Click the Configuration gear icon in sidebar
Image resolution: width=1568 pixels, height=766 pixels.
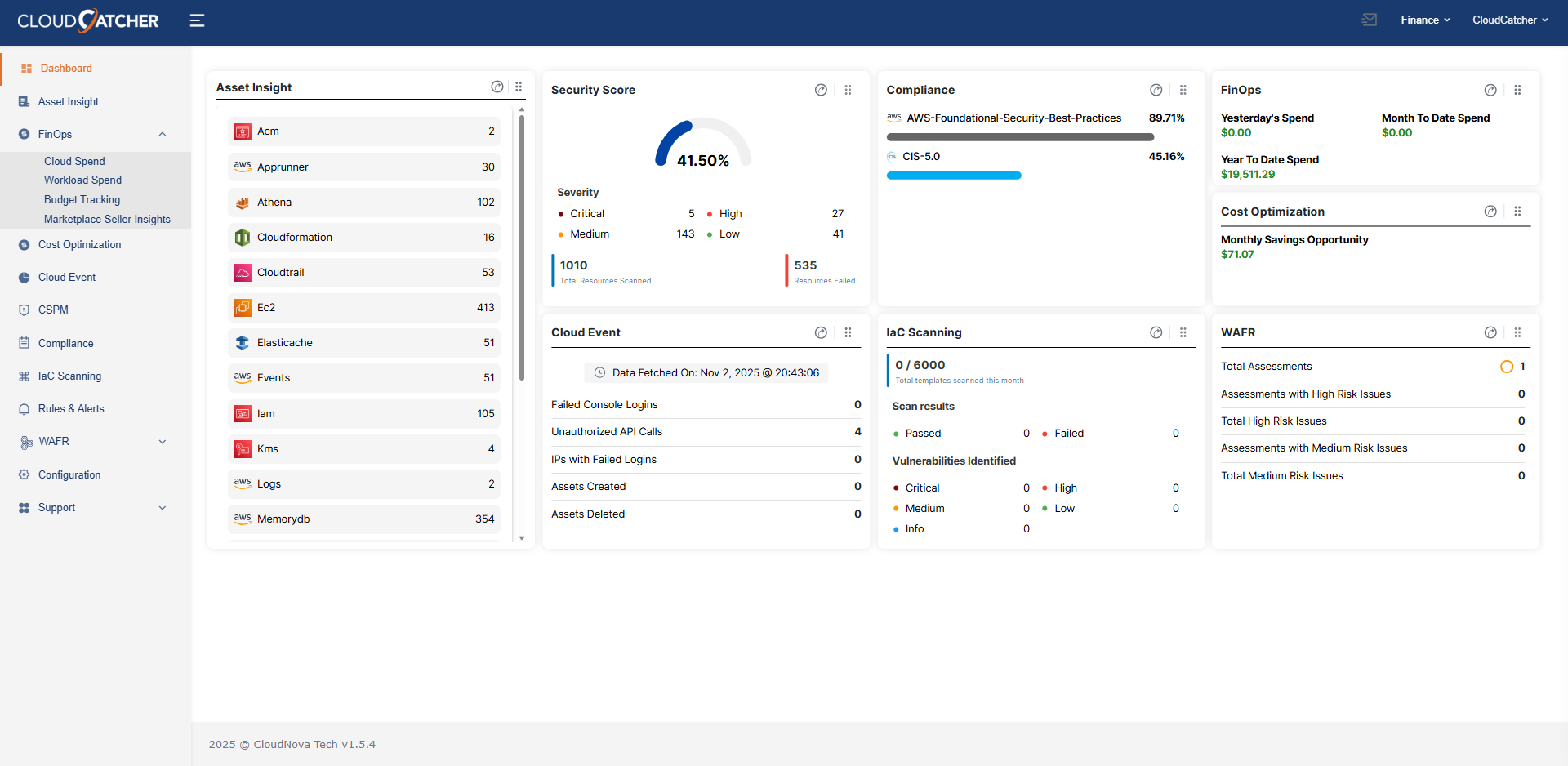click(24, 474)
